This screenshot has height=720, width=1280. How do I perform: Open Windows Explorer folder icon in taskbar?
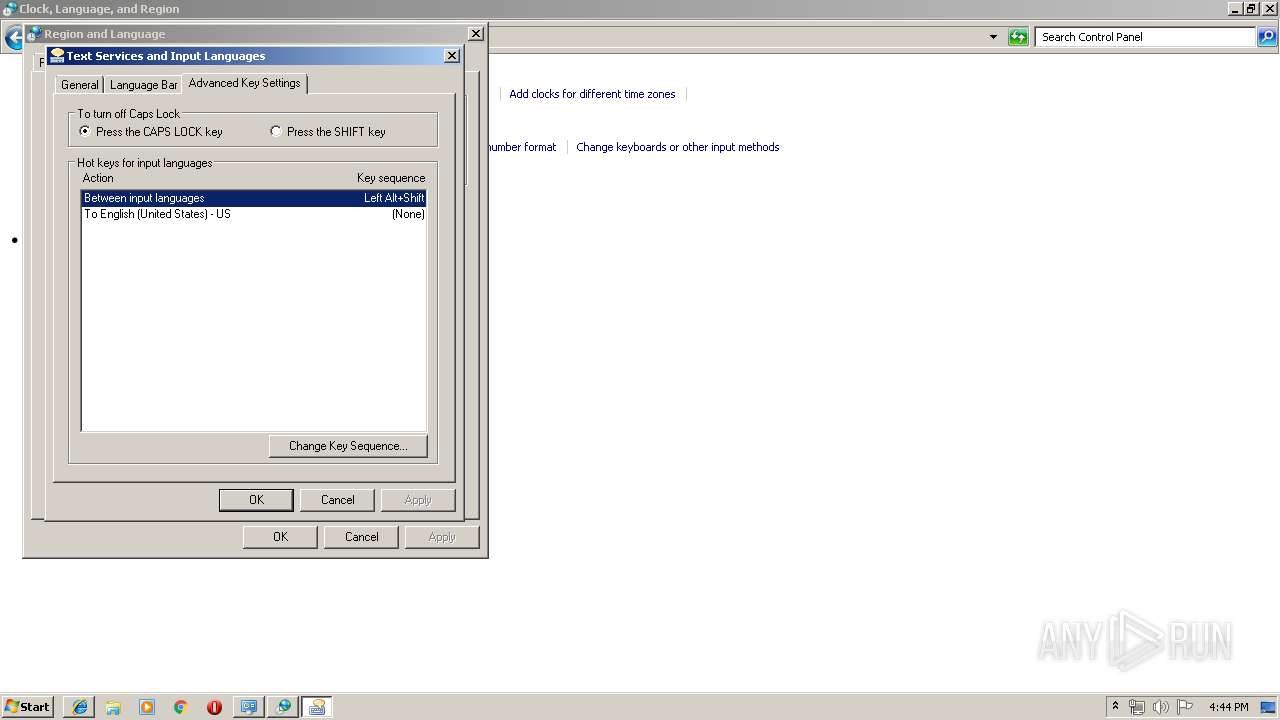pyautogui.click(x=113, y=707)
